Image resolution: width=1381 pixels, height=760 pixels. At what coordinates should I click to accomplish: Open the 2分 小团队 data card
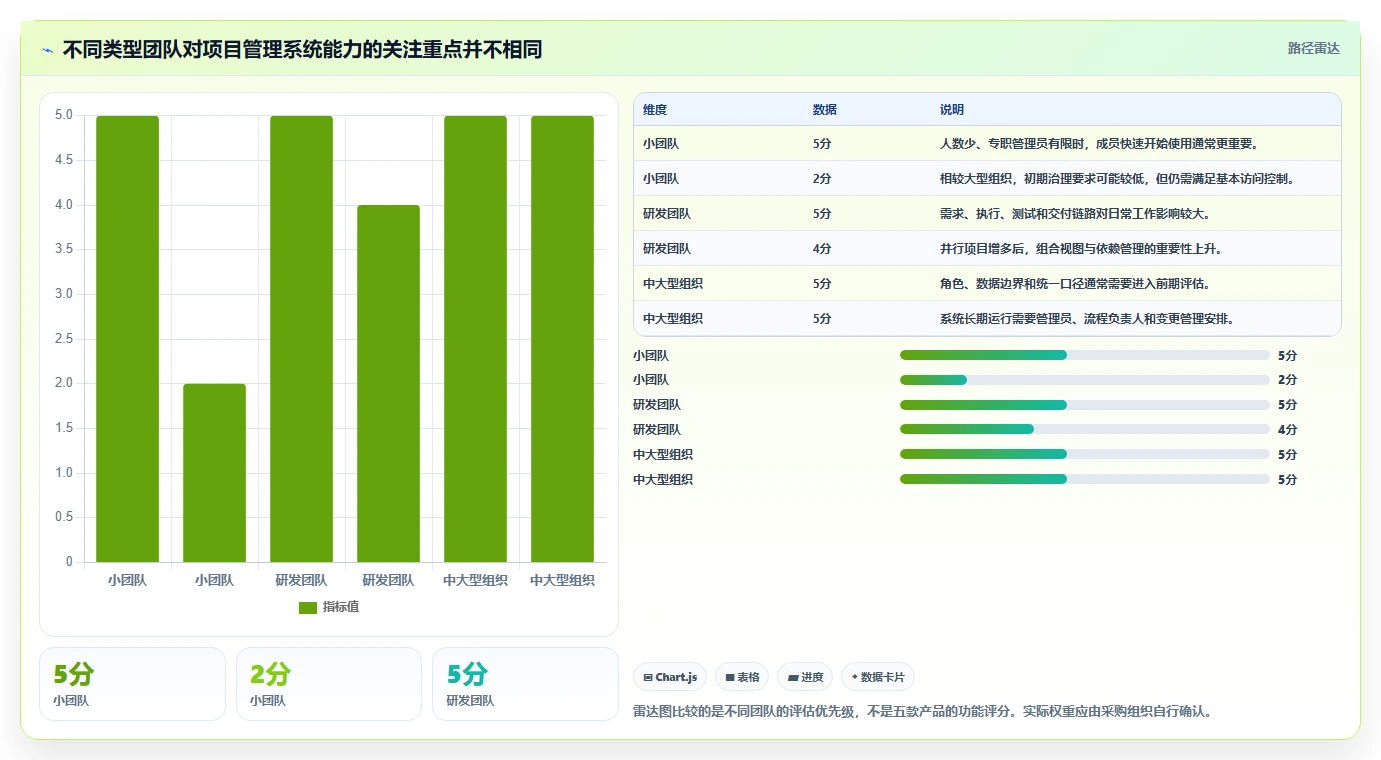click(329, 684)
